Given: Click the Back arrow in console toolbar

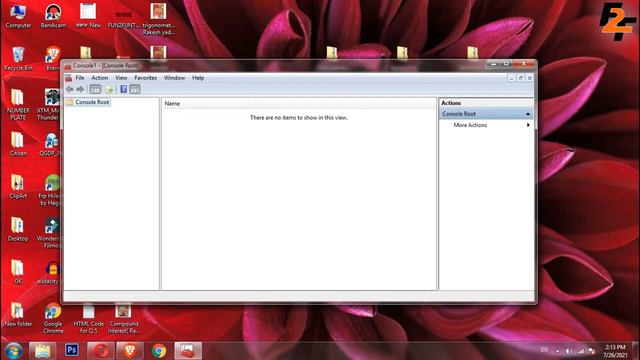Looking at the screenshot, I should pyautogui.click(x=70, y=89).
